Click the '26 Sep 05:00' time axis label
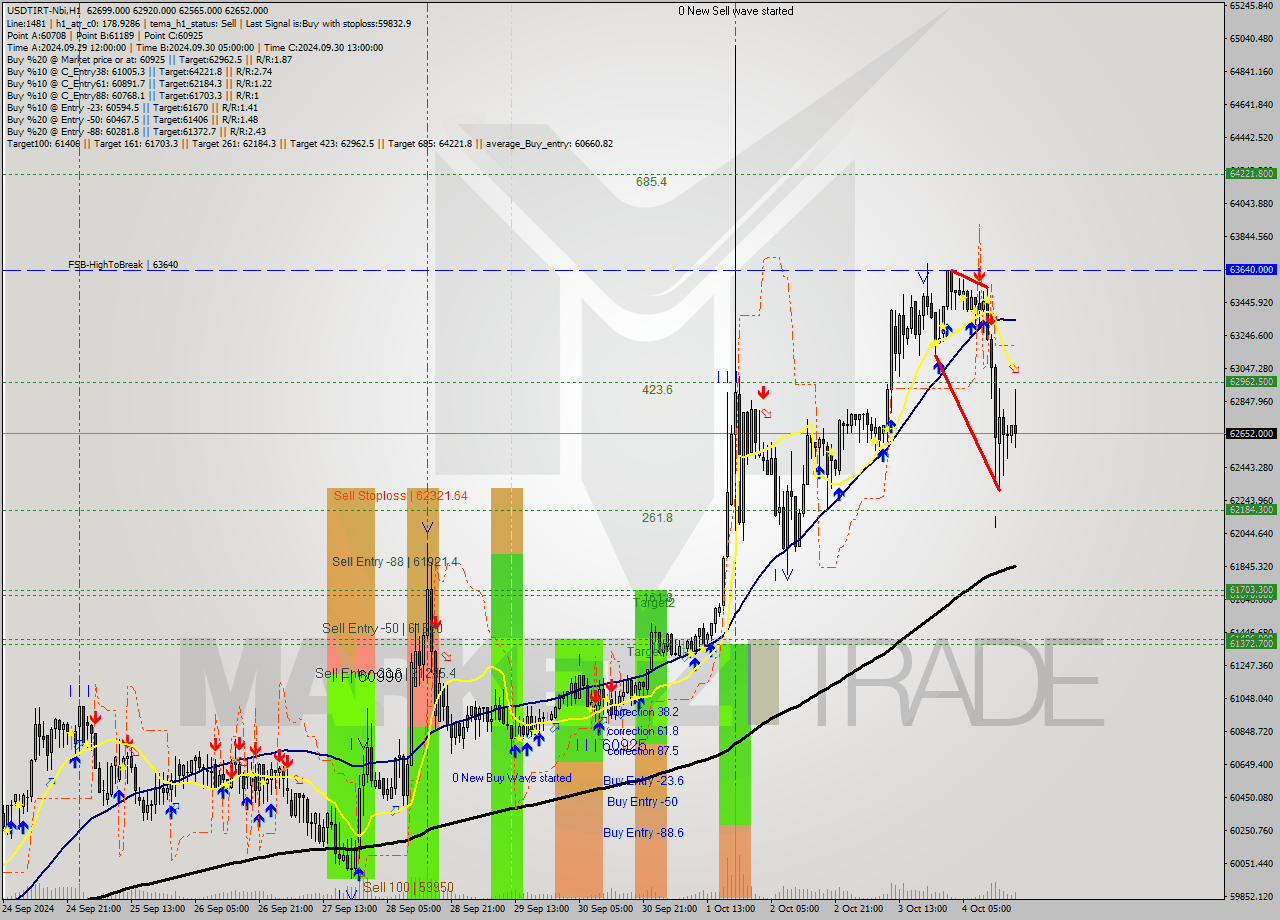Viewport: 1280px width, 920px height. [222, 909]
